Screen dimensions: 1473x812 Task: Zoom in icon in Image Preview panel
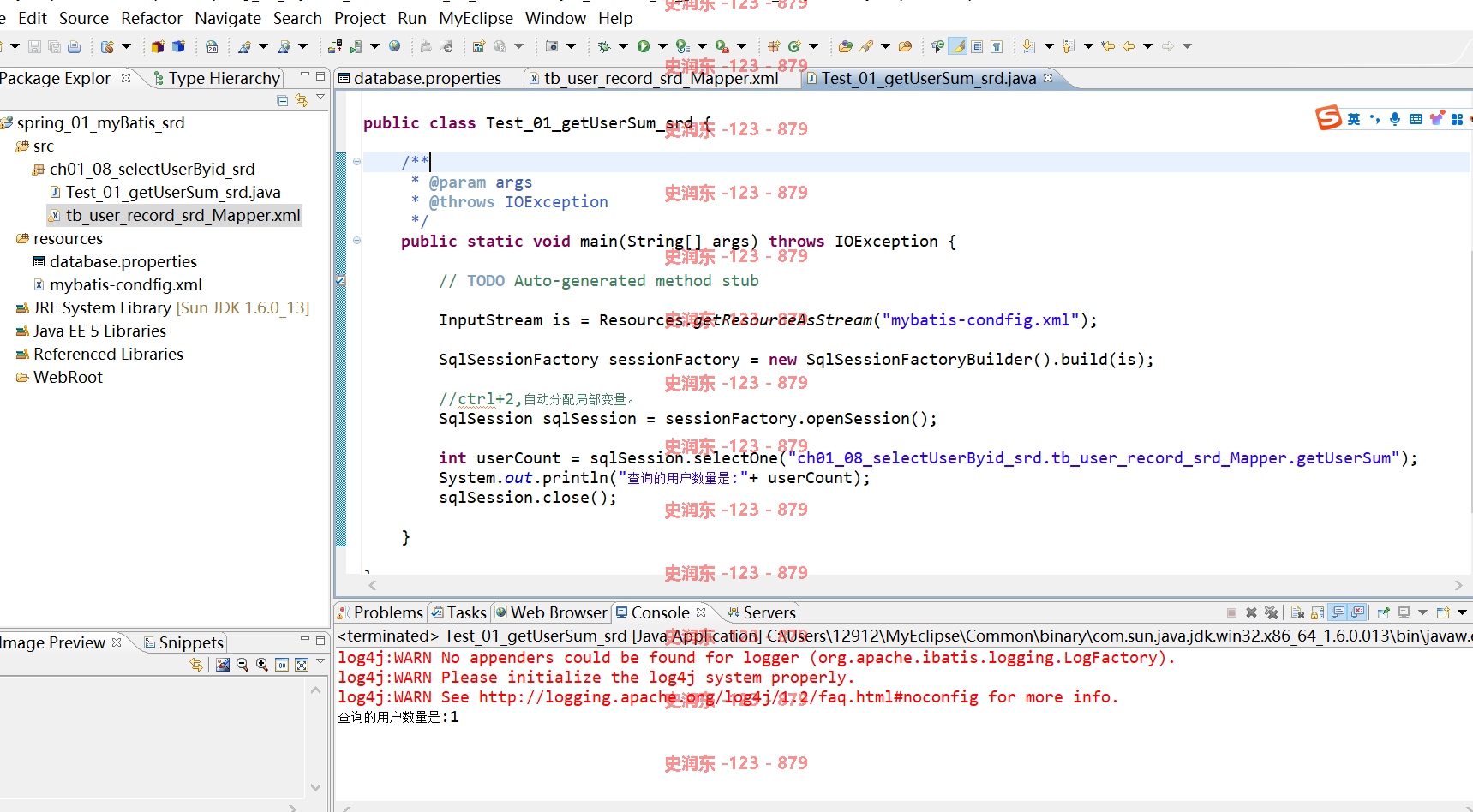pos(262,665)
